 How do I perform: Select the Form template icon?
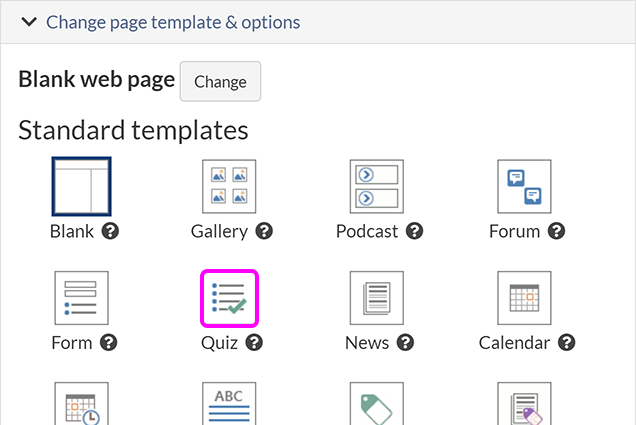(x=81, y=298)
